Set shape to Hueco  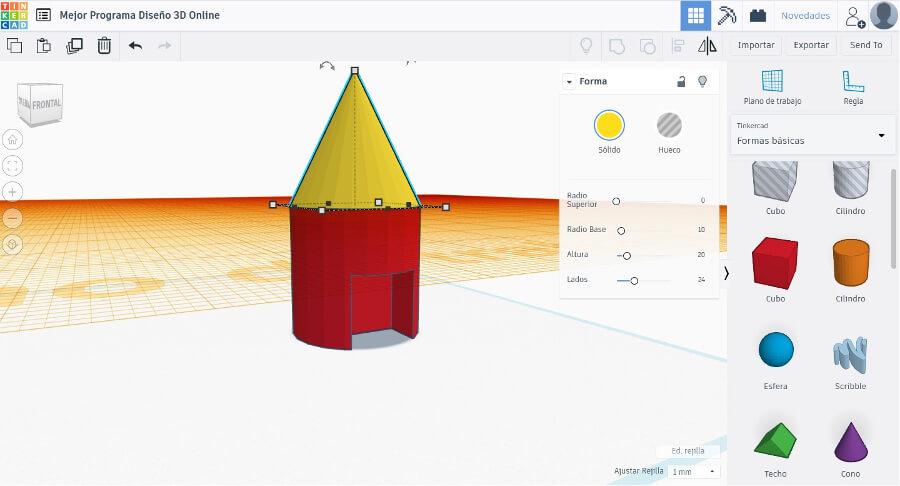(669, 125)
